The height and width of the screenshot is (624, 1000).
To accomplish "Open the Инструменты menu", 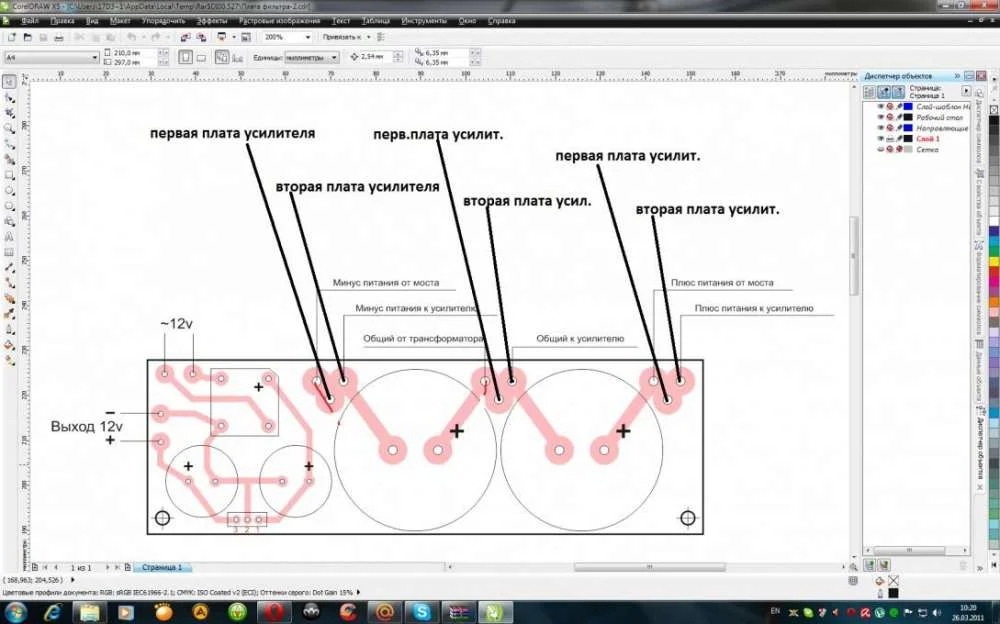I will tap(424, 21).
